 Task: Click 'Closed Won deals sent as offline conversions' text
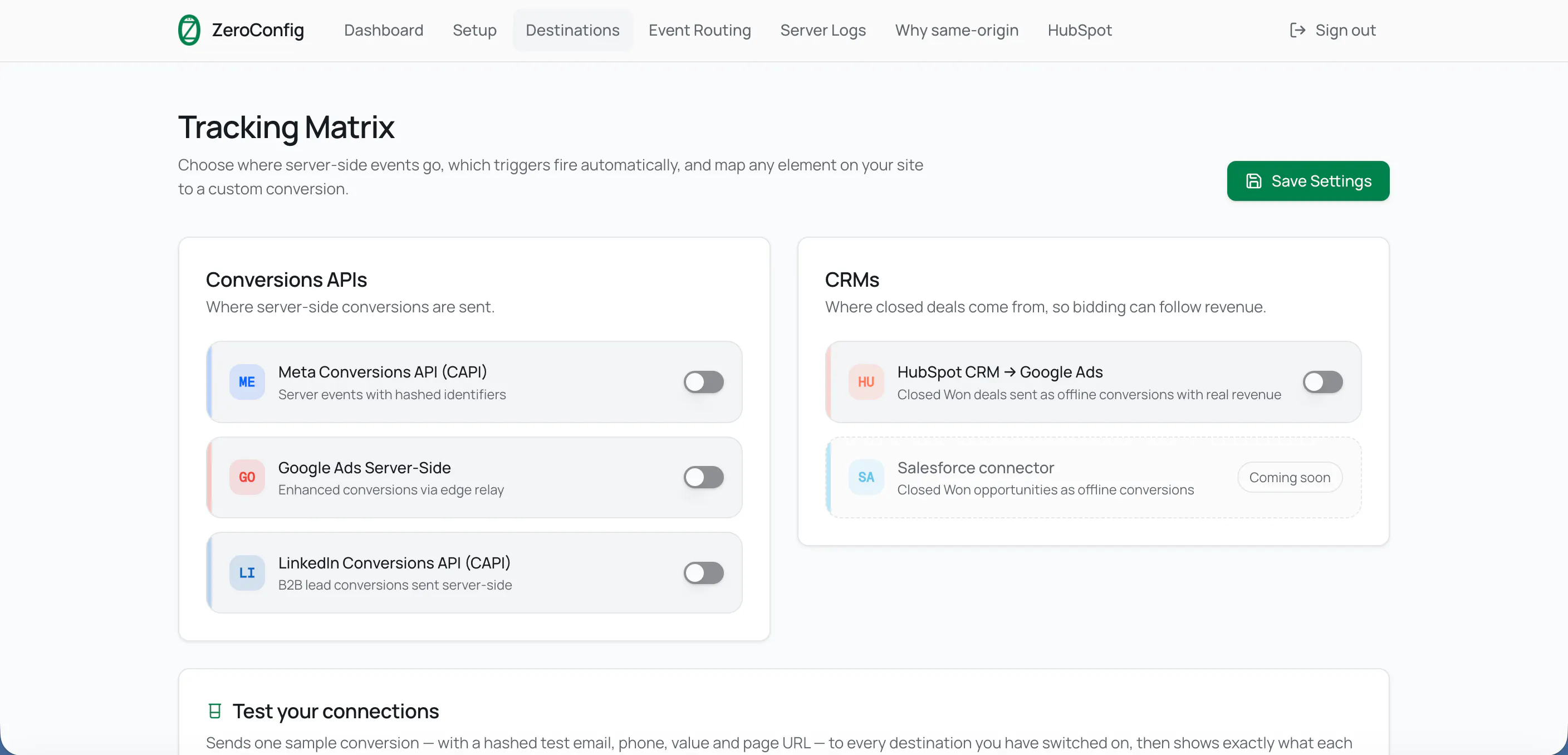tap(1090, 395)
